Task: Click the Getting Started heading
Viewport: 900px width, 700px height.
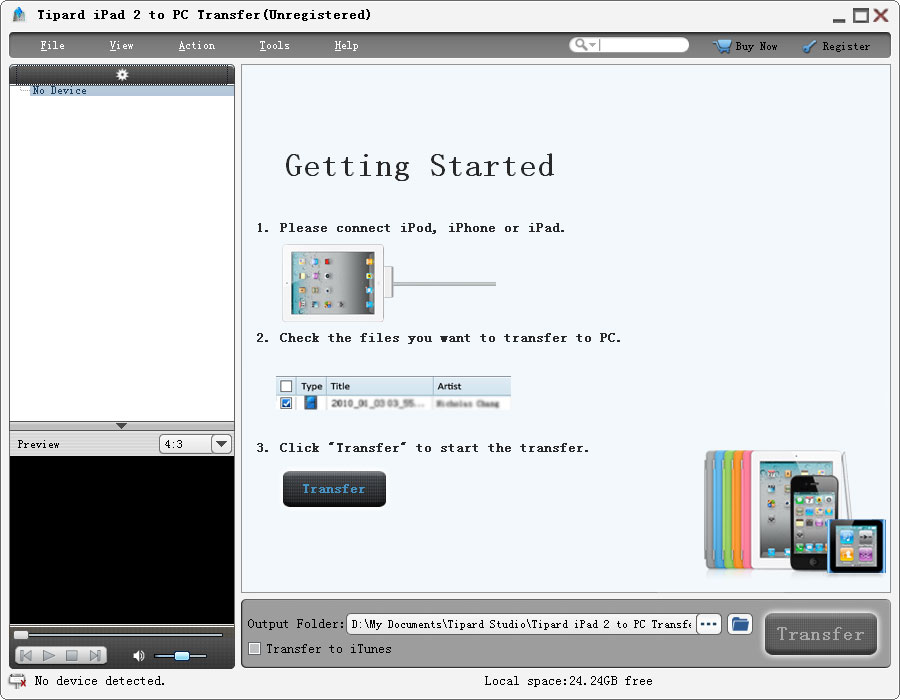Action: click(x=420, y=166)
